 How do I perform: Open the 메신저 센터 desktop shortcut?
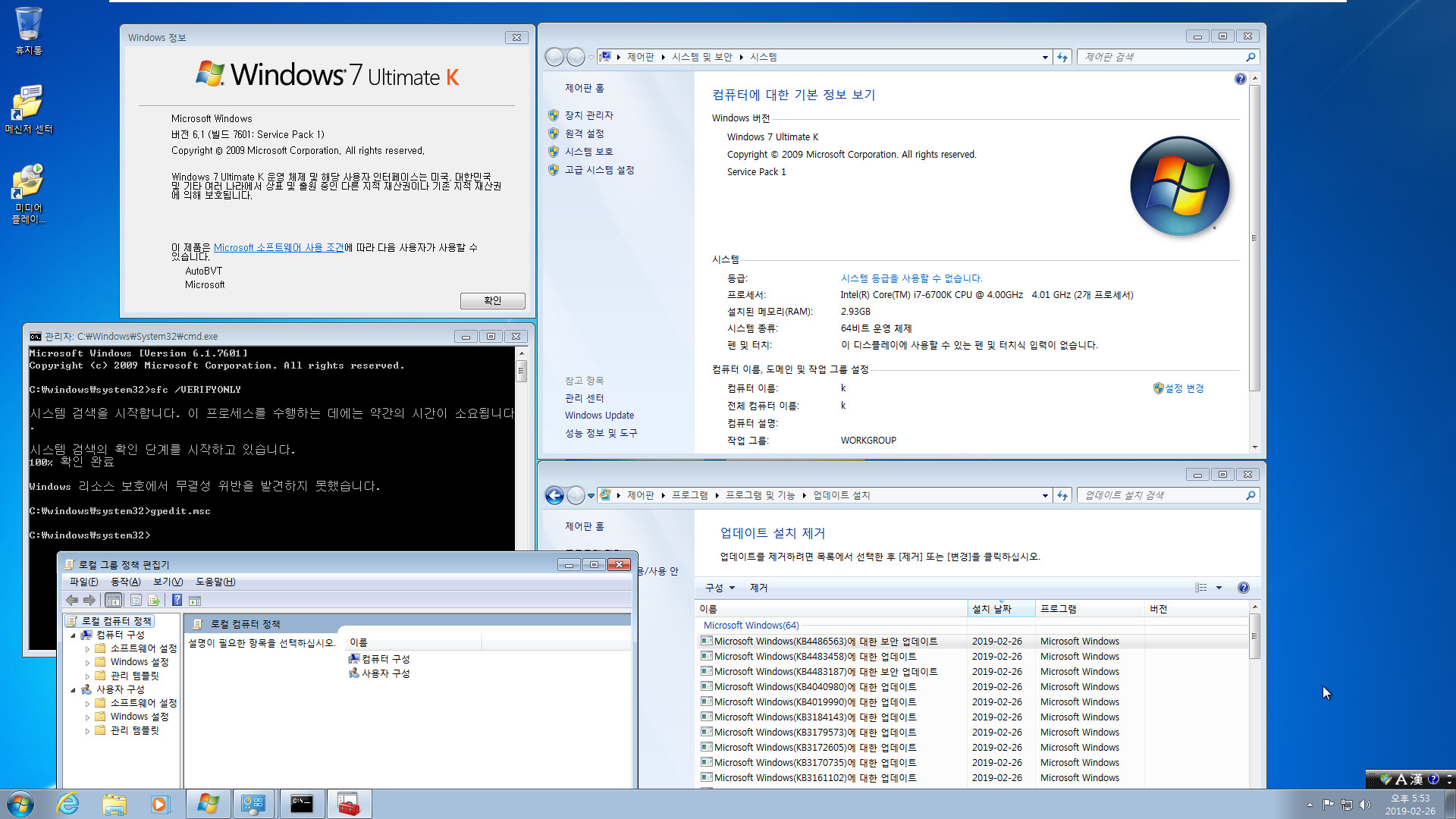28,109
